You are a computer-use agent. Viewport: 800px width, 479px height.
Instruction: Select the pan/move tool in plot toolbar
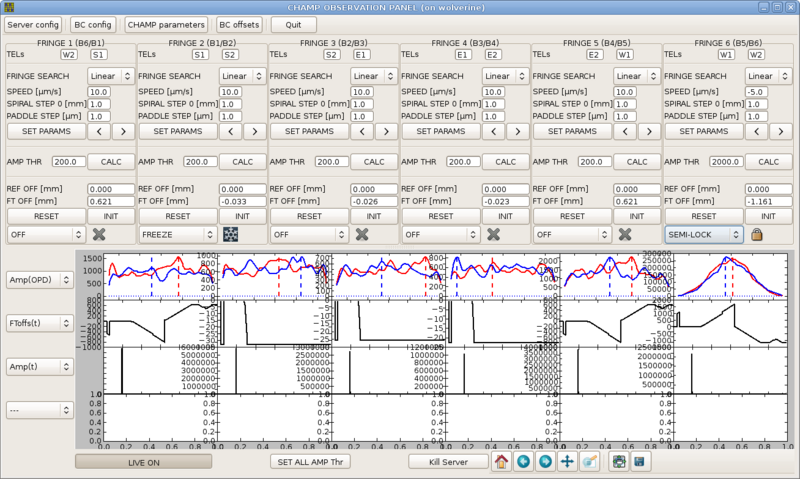point(567,462)
